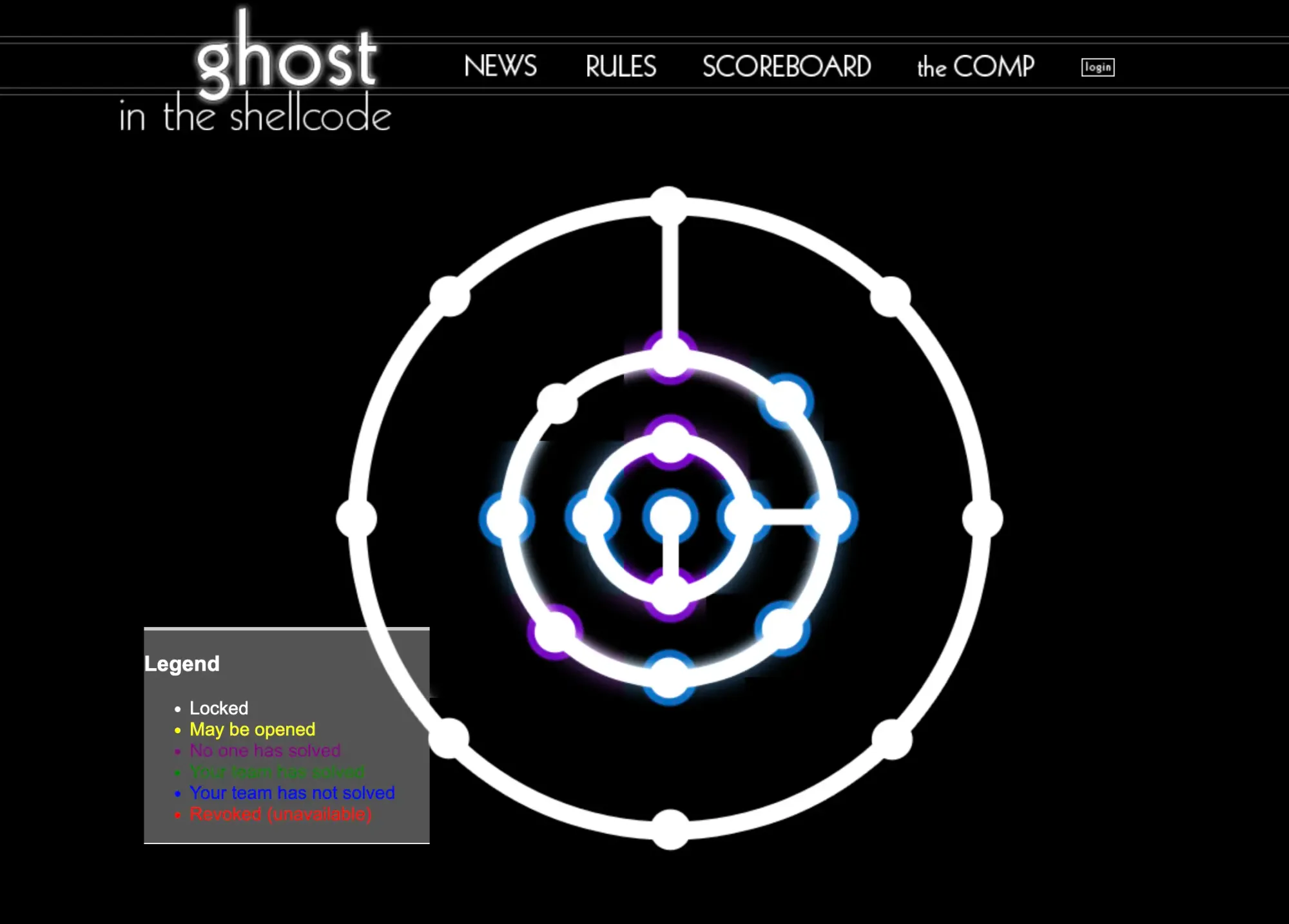Click the center blue challenge node

pyautogui.click(x=670, y=516)
